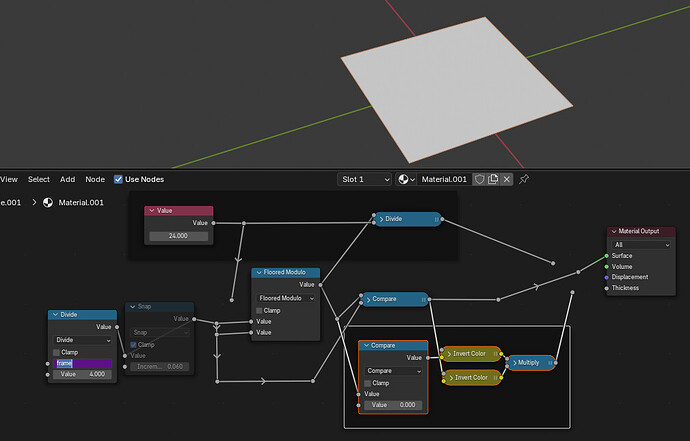
Task: Click the Thickness input socket
Action: point(607,288)
